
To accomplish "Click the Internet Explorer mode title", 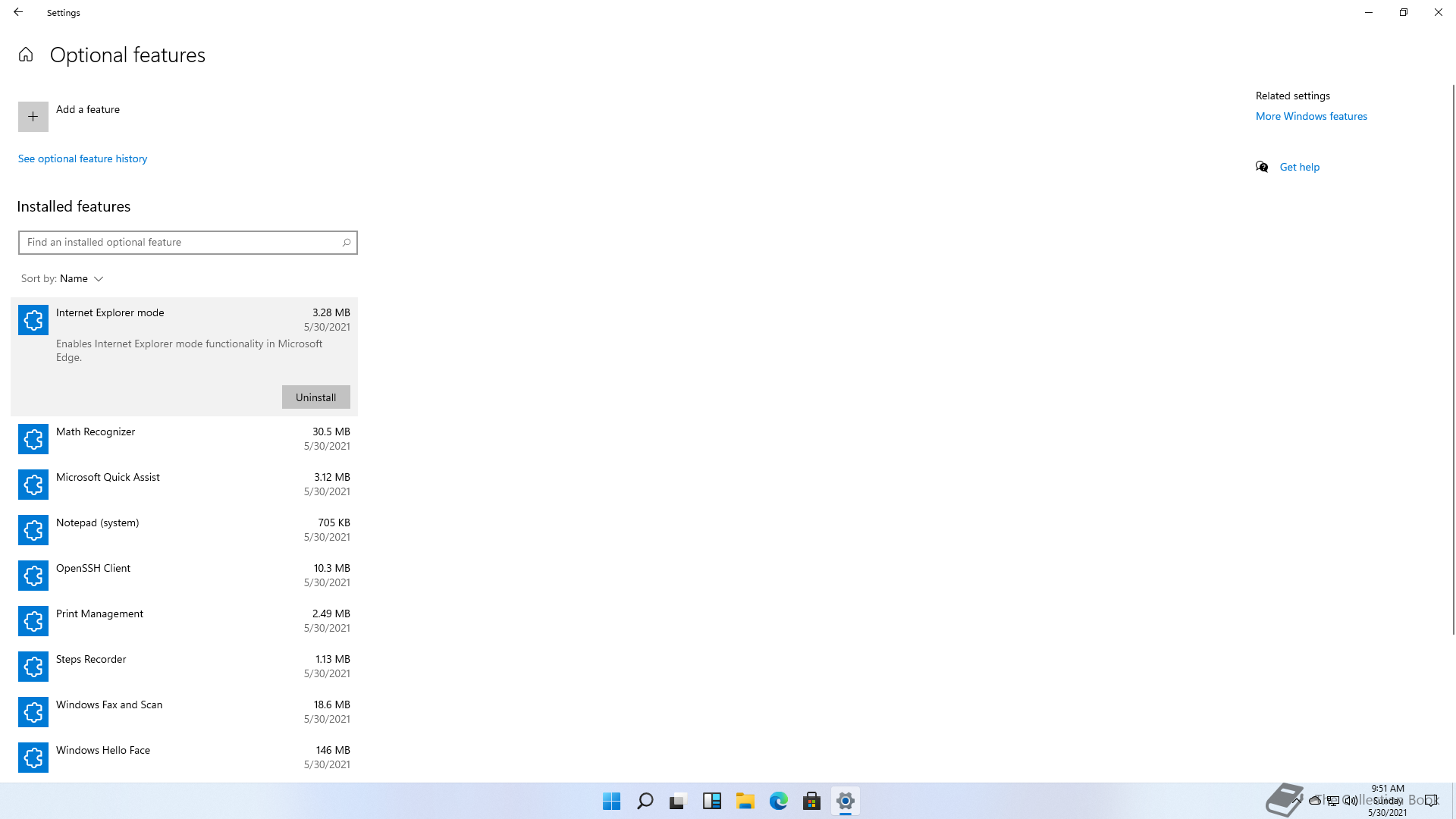I will (110, 312).
